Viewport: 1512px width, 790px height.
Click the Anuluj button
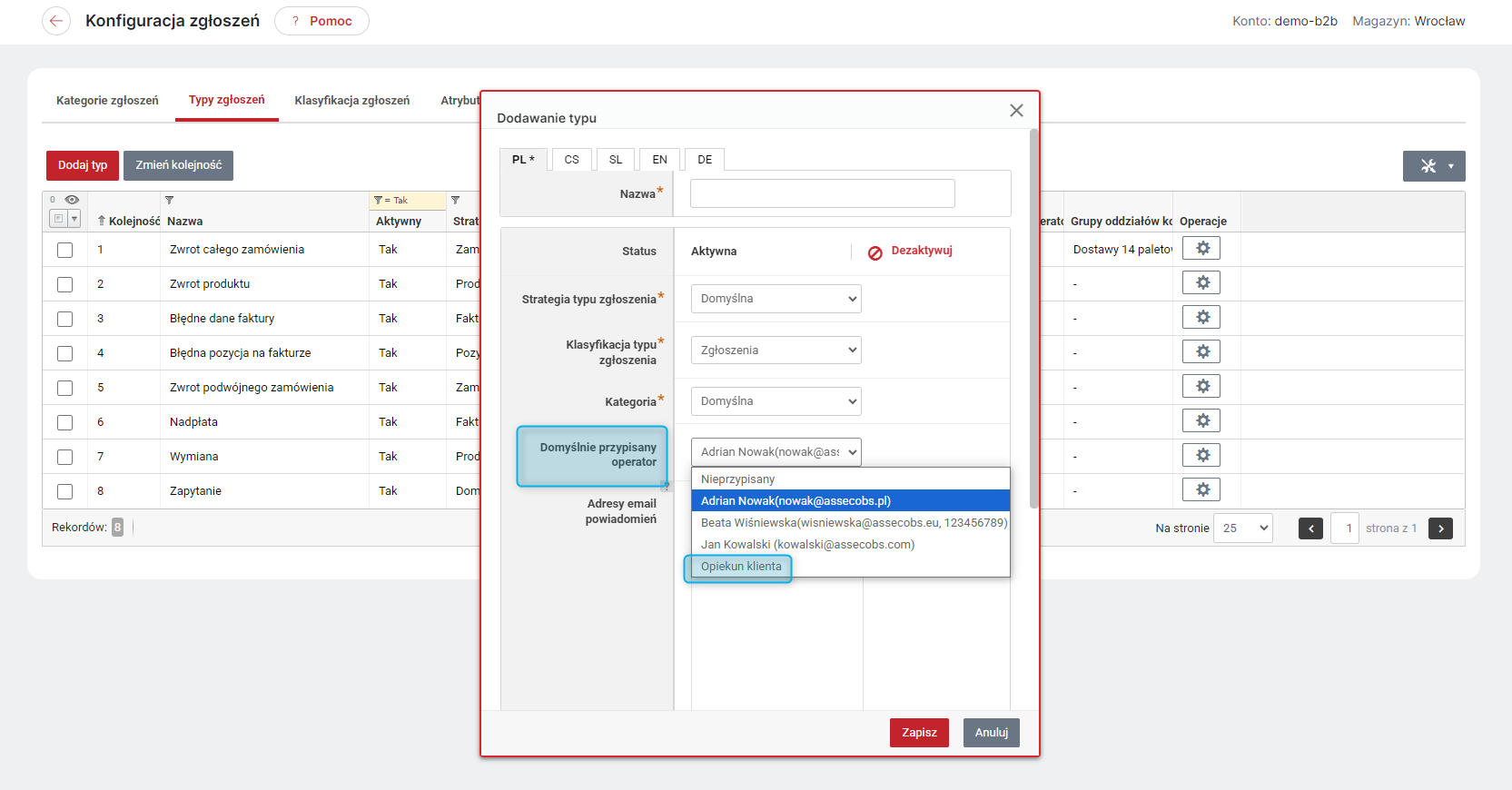992,733
